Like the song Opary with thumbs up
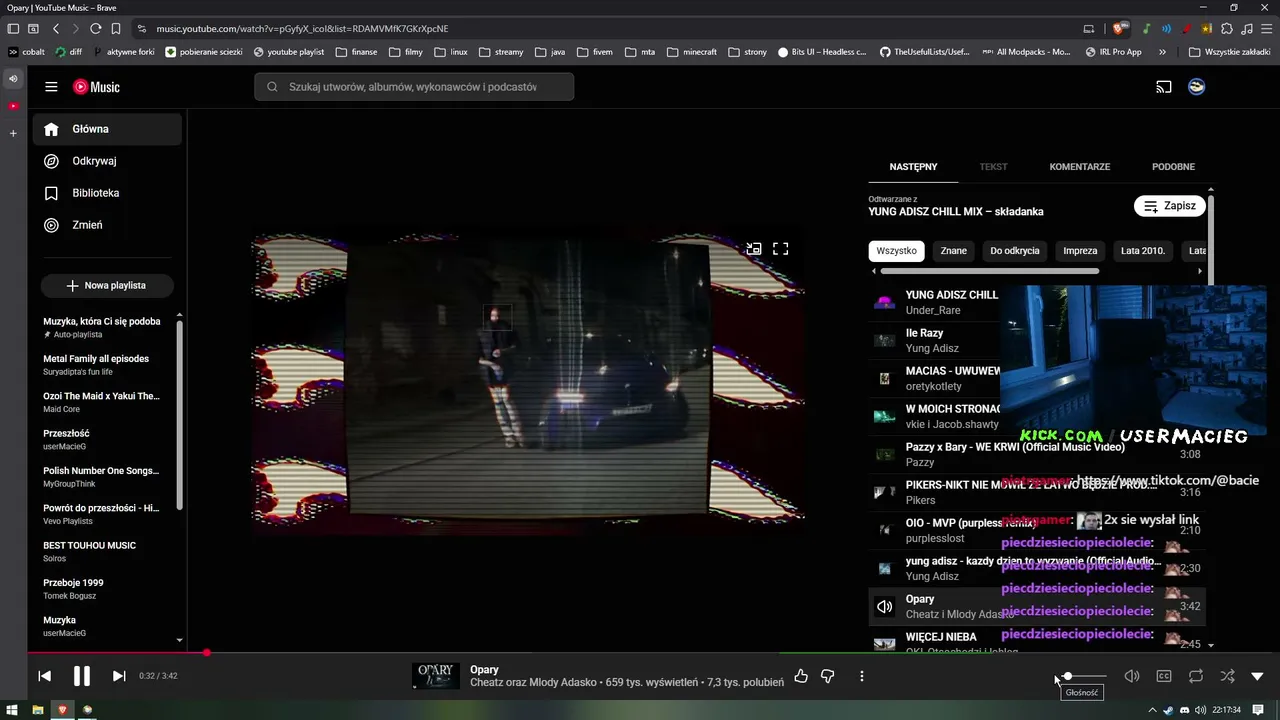1280x720 pixels. (801, 676)
